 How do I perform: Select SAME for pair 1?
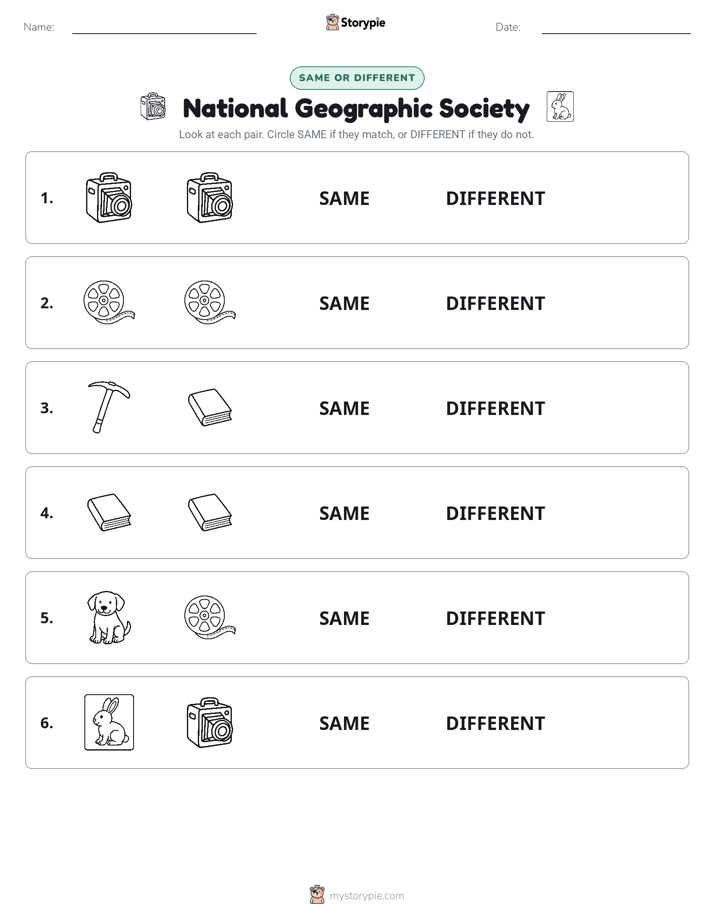coord(345,199)
